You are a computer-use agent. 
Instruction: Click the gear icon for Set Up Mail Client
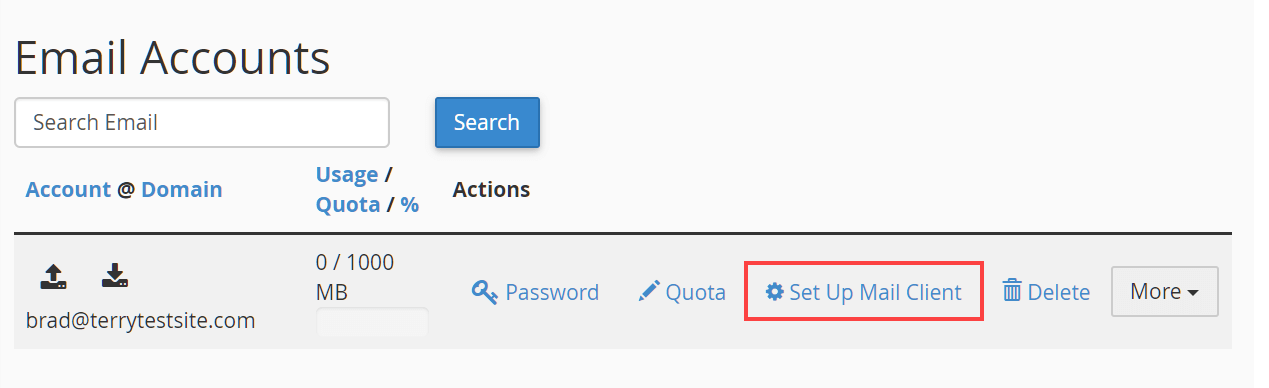pos(774,292)
